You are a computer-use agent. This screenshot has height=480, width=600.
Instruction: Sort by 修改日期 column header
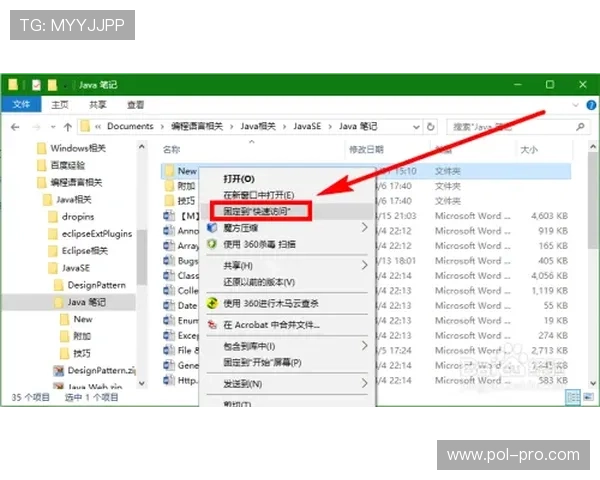[x=366, y=149]
